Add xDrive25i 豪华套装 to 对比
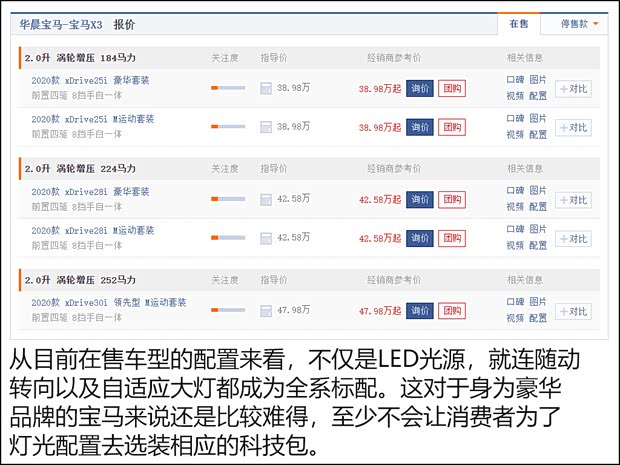This screenshot has height=465, width=620. (x=573, y=89)
